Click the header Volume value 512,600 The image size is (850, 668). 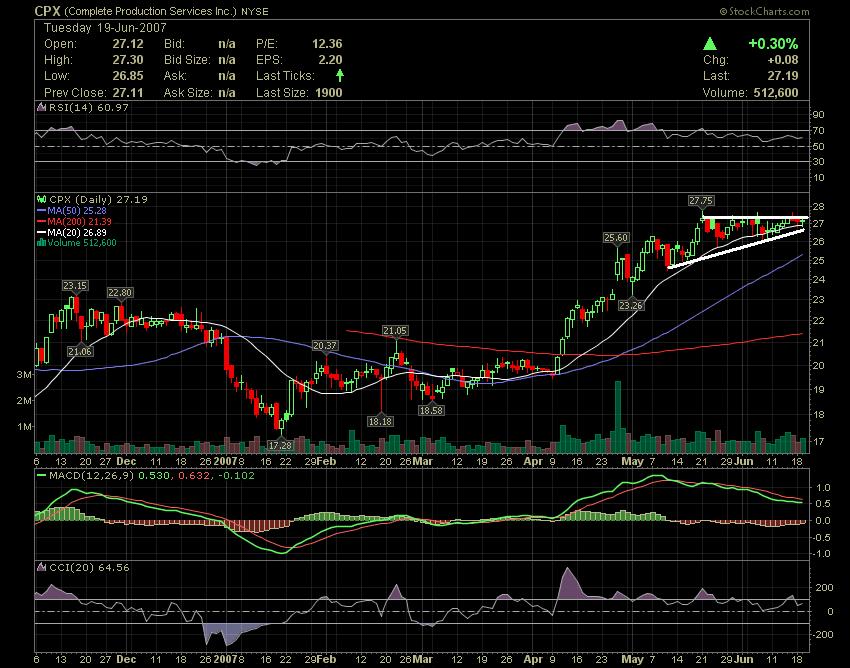coord(776,93)
